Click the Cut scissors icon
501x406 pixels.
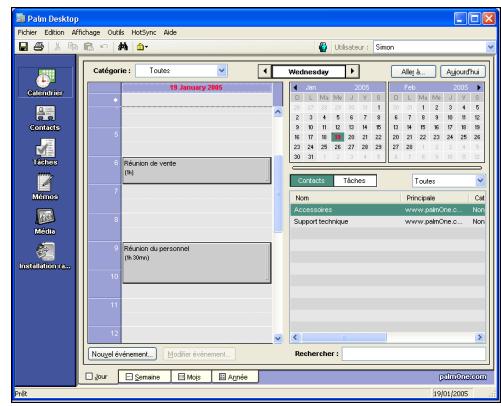pos(57,47)
